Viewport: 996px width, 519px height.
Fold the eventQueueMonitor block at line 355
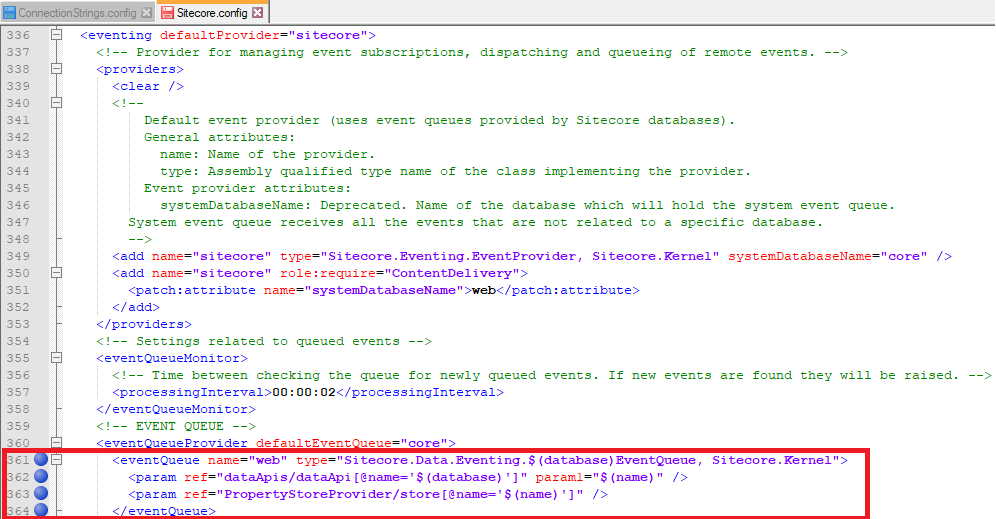tap(57, 358)
